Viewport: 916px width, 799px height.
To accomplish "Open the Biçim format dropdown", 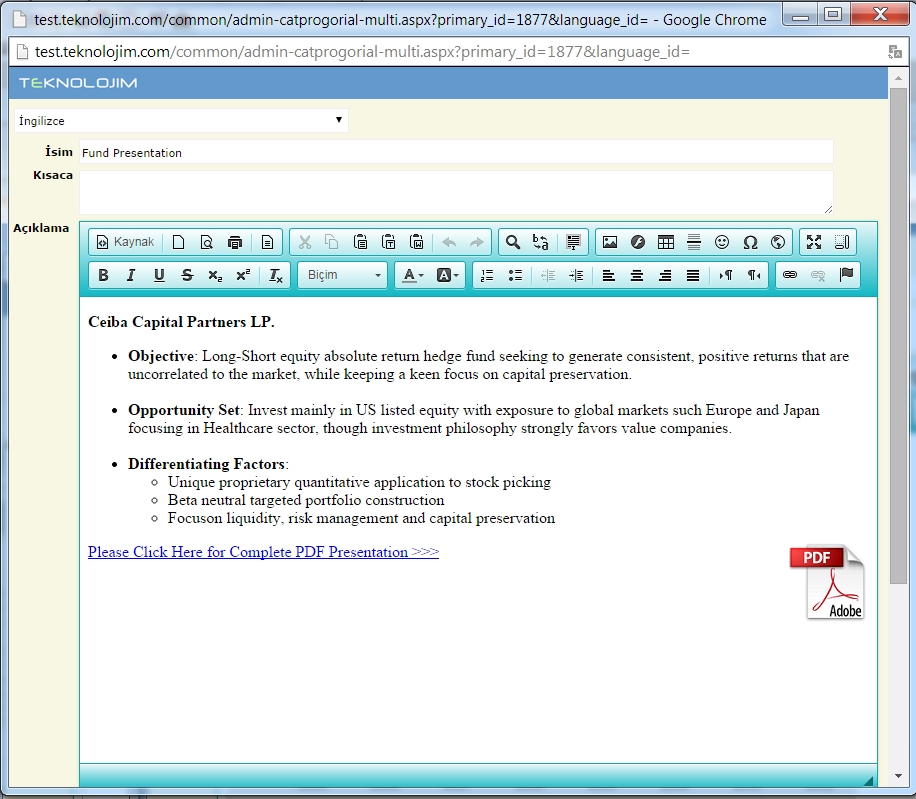I will click(343, 275).
